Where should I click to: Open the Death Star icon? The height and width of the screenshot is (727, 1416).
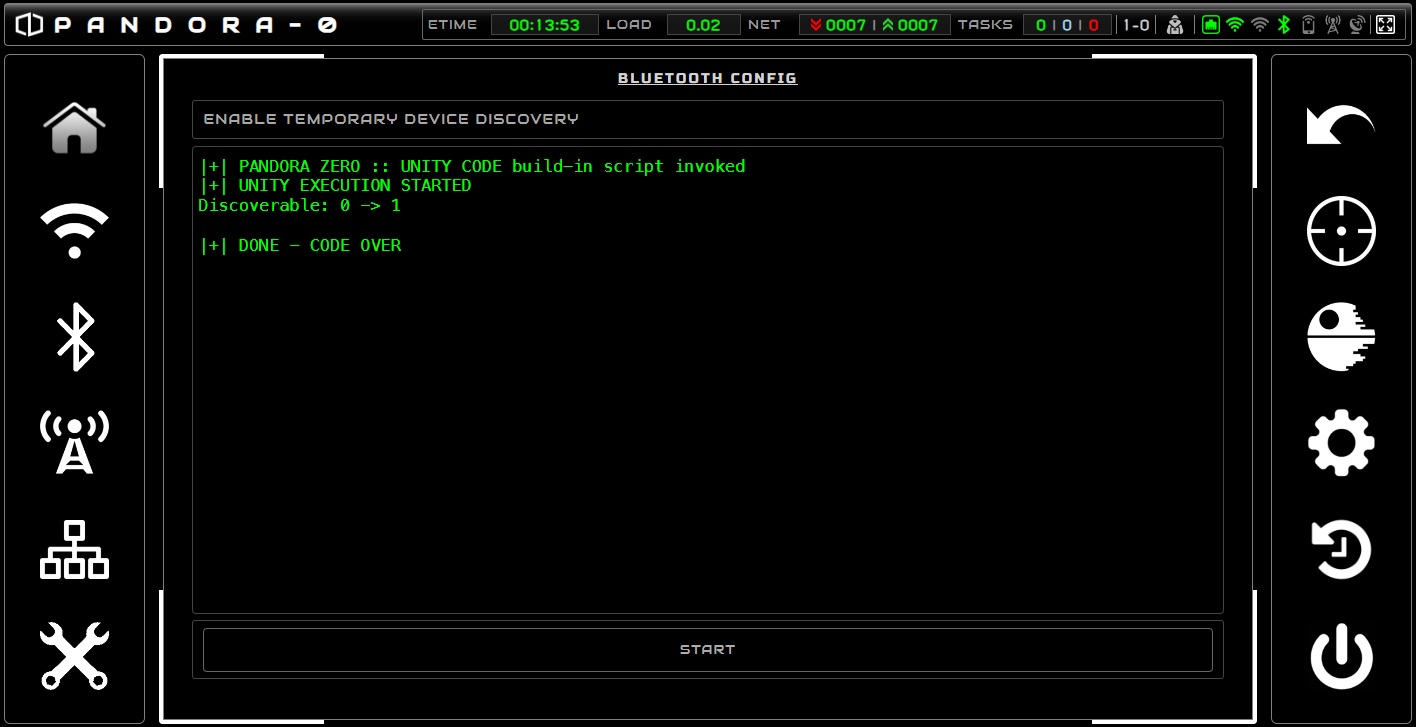[1341, 337]
